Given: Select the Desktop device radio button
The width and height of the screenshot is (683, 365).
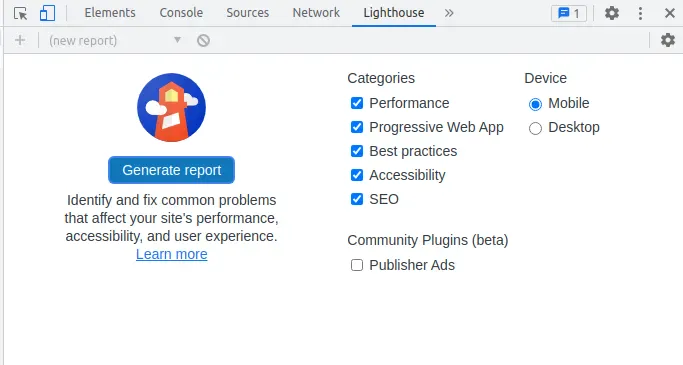Looking at the screenshot, I should click(535, 128).
